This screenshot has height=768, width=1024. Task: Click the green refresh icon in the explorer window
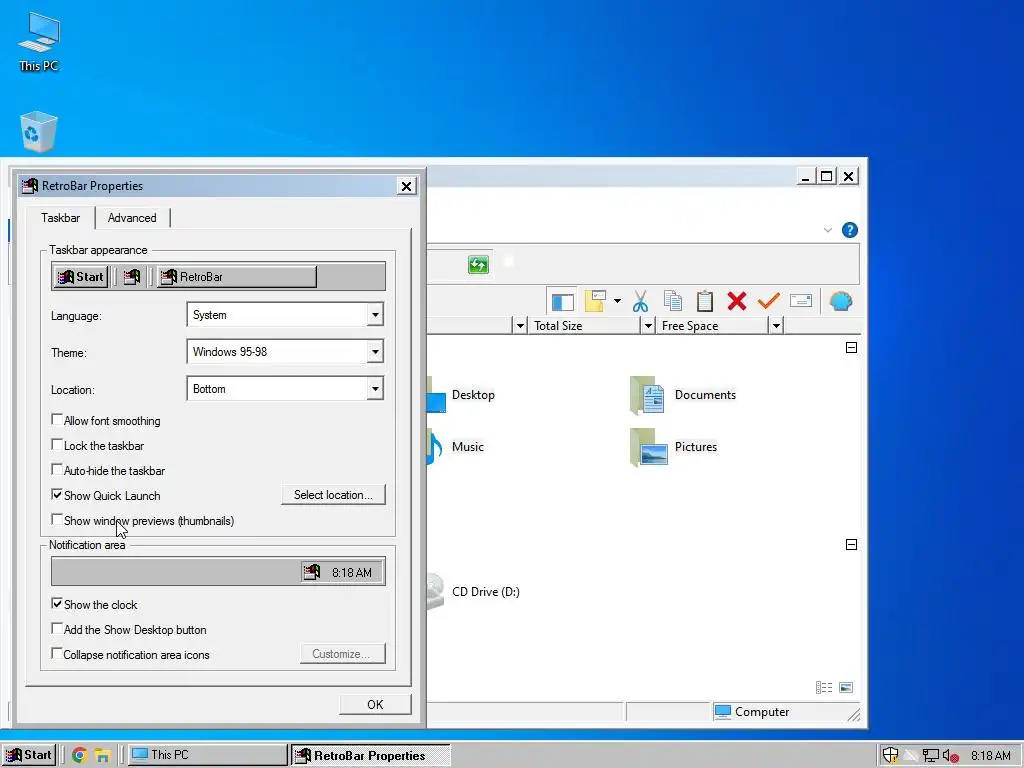[x=478, y=264]
